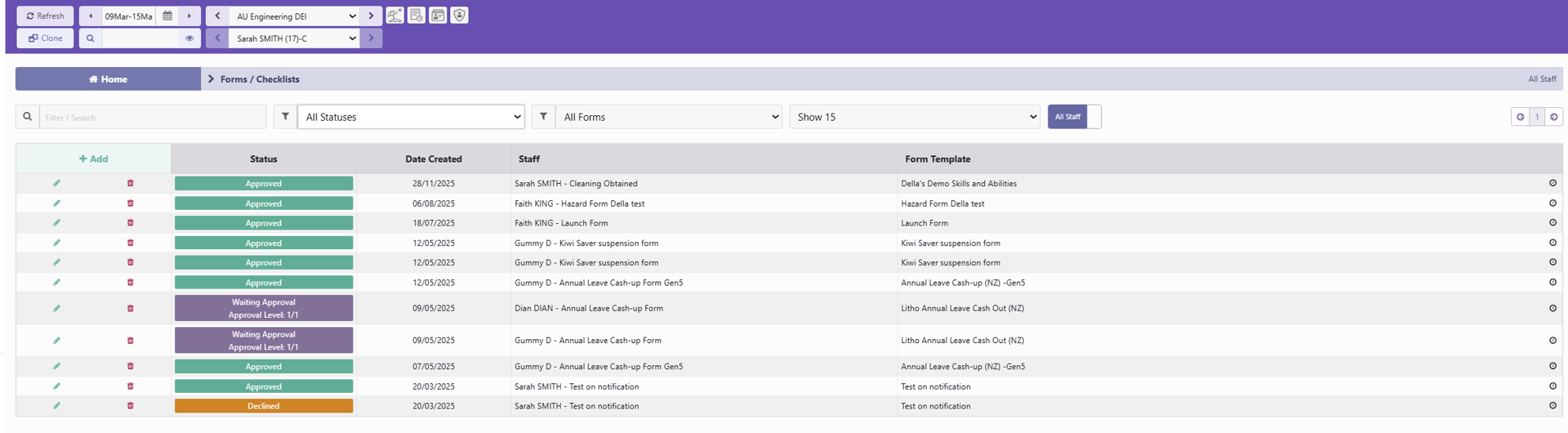Add a new form
1568x433 pixels.
pos(93,158)
